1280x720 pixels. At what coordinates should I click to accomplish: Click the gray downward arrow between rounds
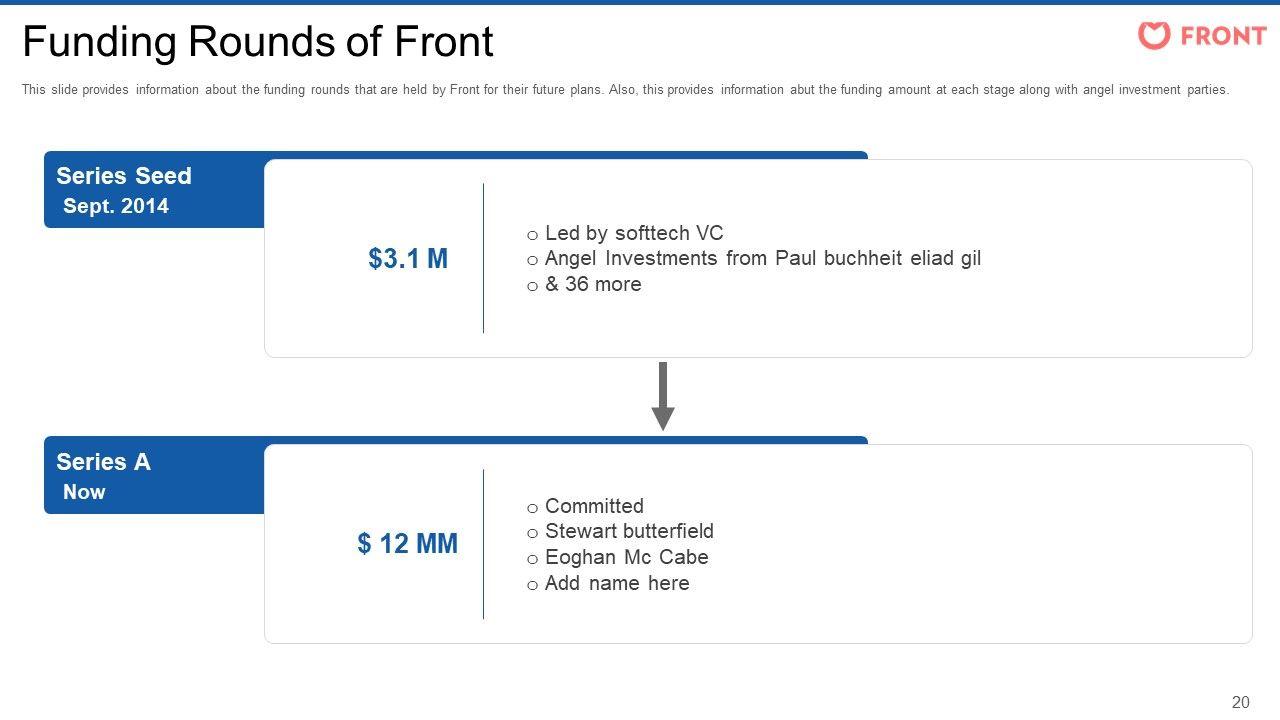[662, 396]
